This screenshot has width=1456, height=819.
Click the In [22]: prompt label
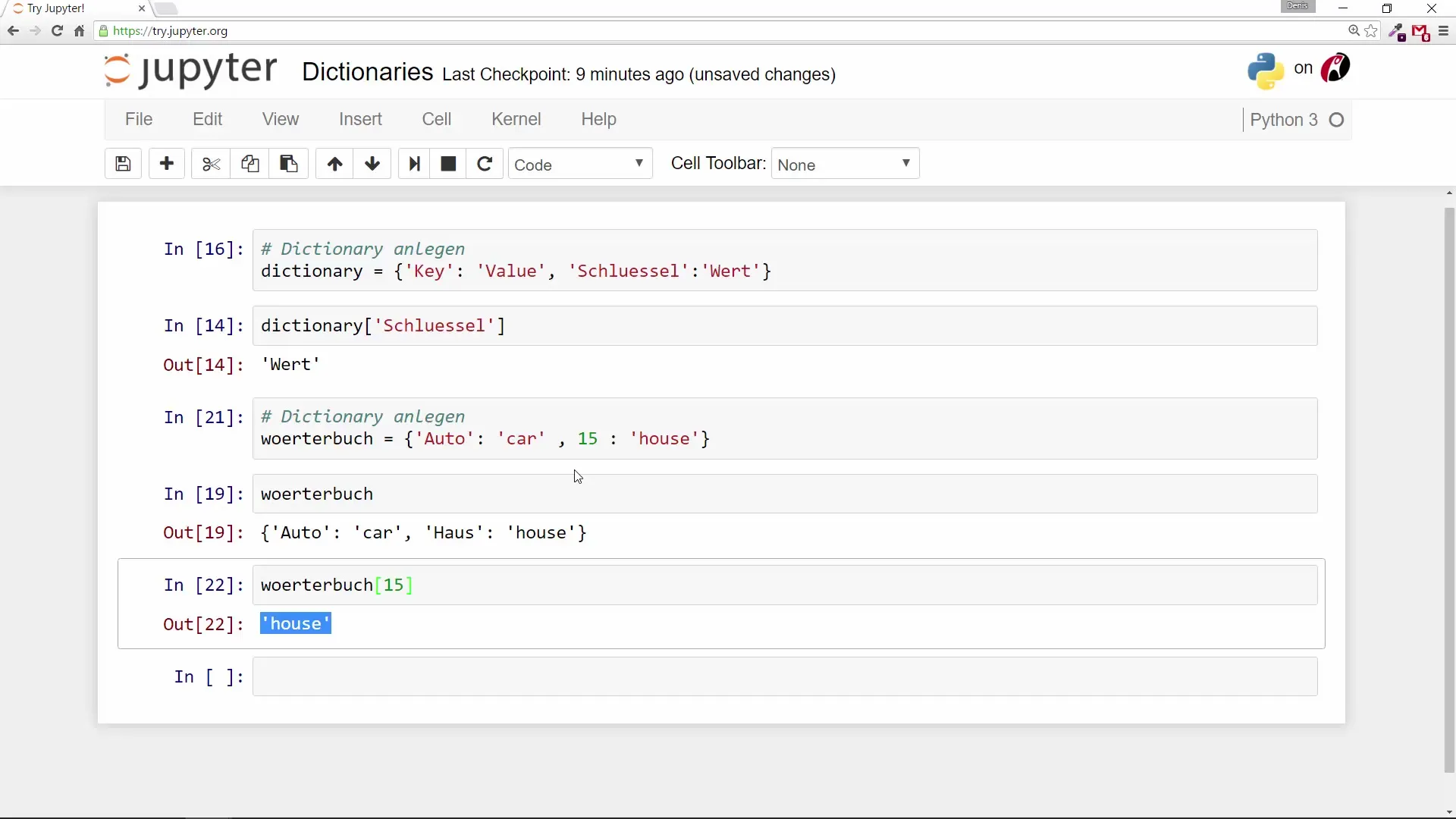[204, 585]
